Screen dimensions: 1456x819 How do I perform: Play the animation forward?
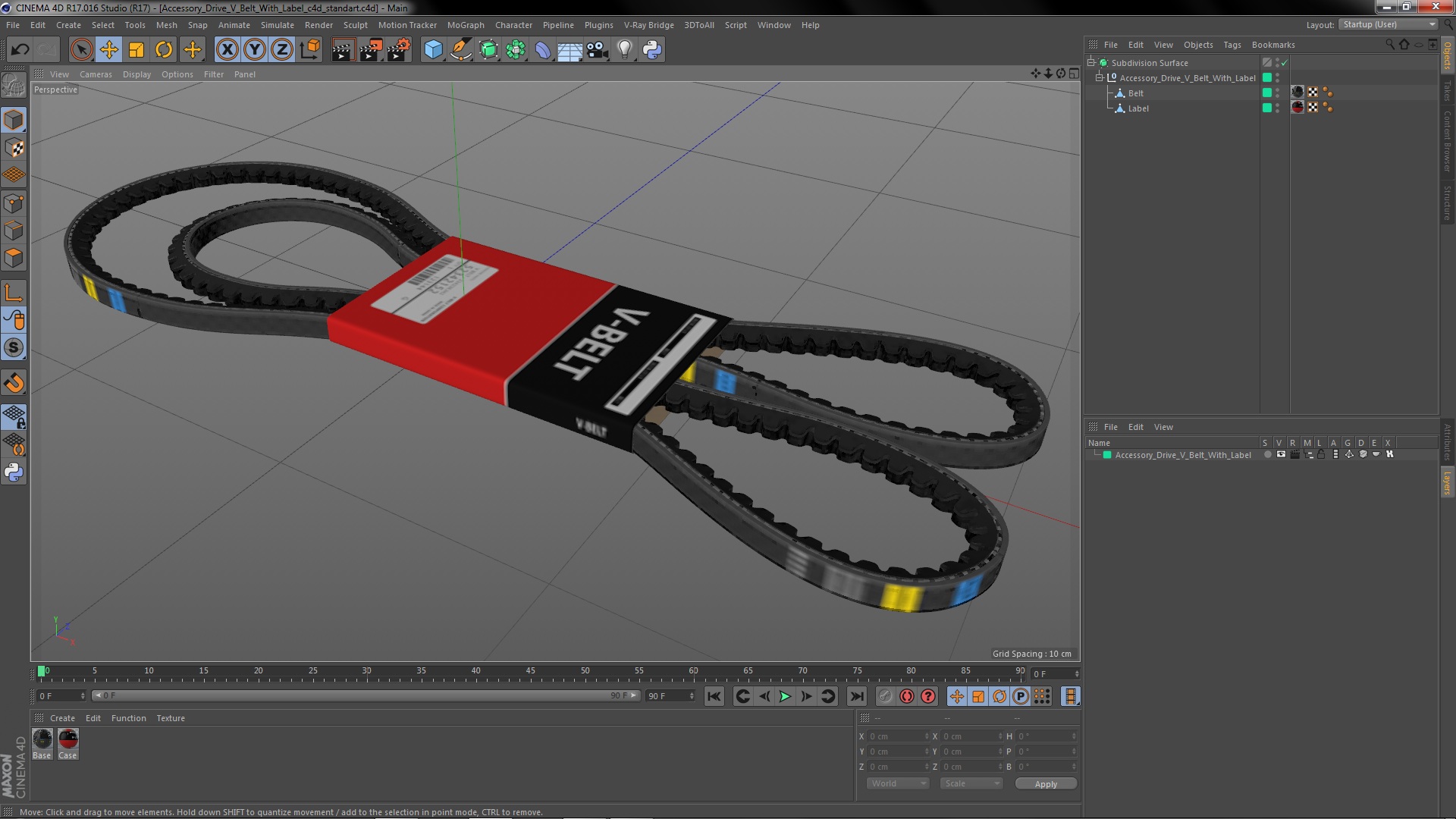point(785,696)
